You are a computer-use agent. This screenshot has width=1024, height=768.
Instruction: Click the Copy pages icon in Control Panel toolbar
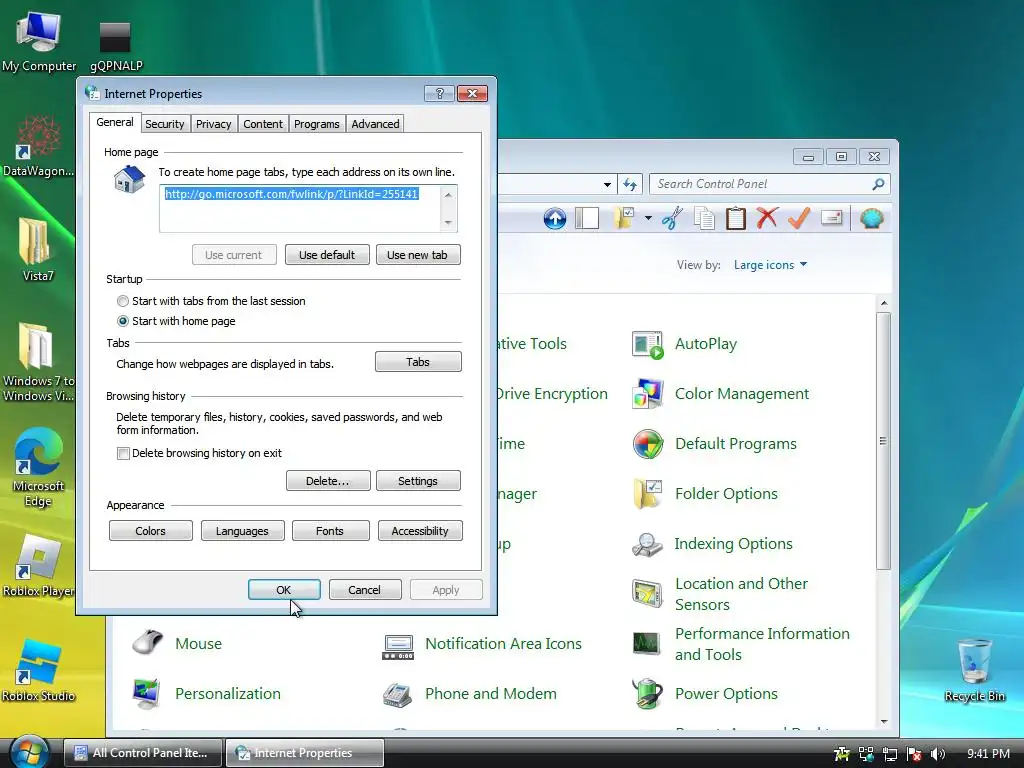coord(704,218)
